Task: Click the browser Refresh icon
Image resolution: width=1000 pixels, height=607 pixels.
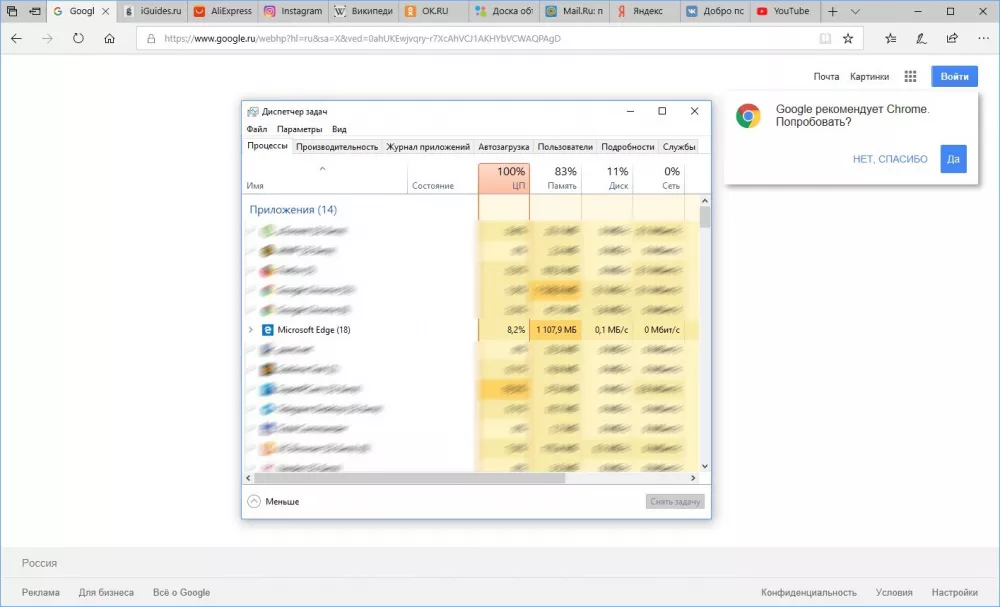Action: 78,38
